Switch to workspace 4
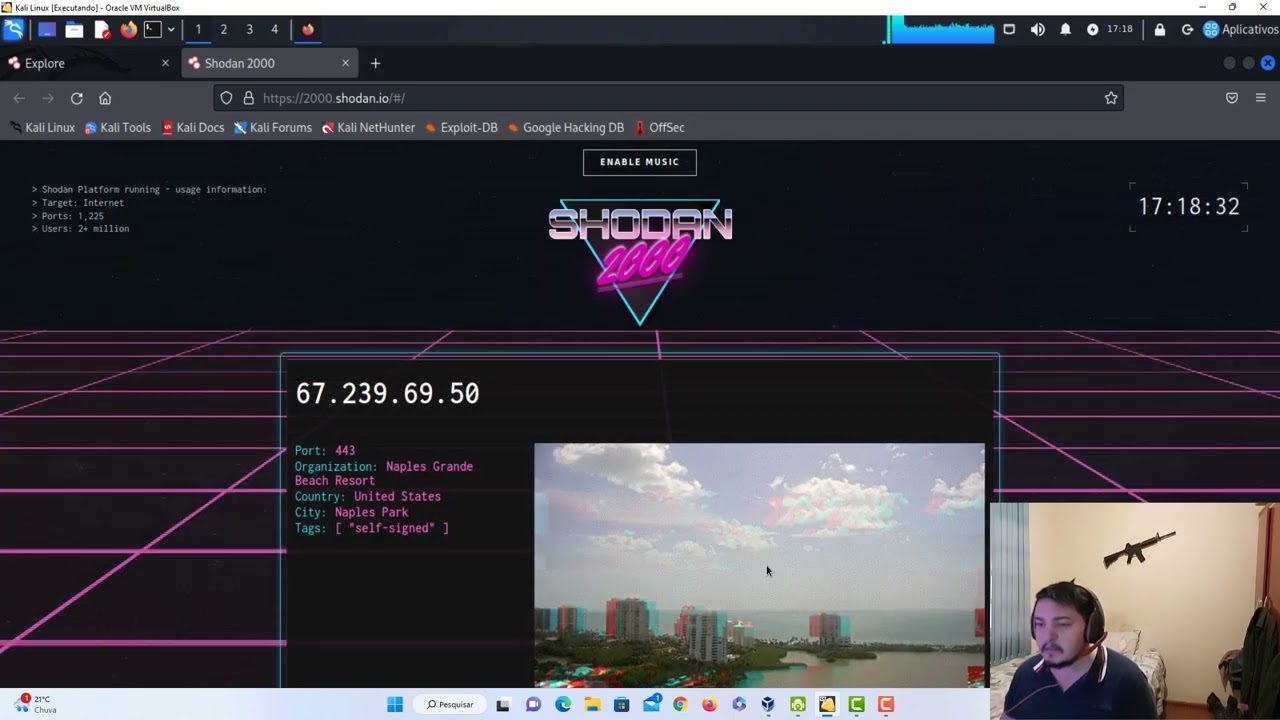The width and height of the screenshot is (1280, 720). pos(274,30)
